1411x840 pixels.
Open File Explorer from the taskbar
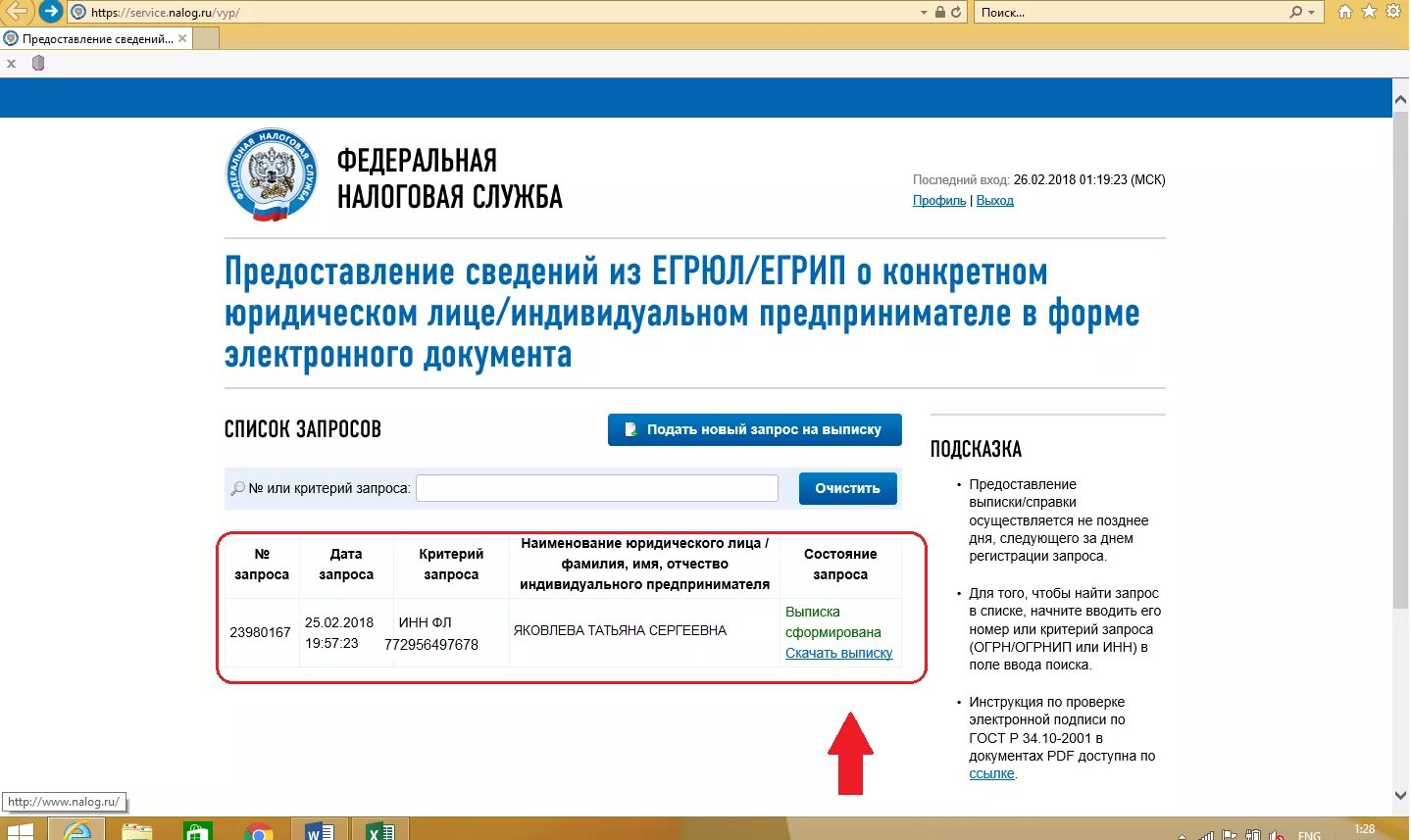click(x=137, y=831)
